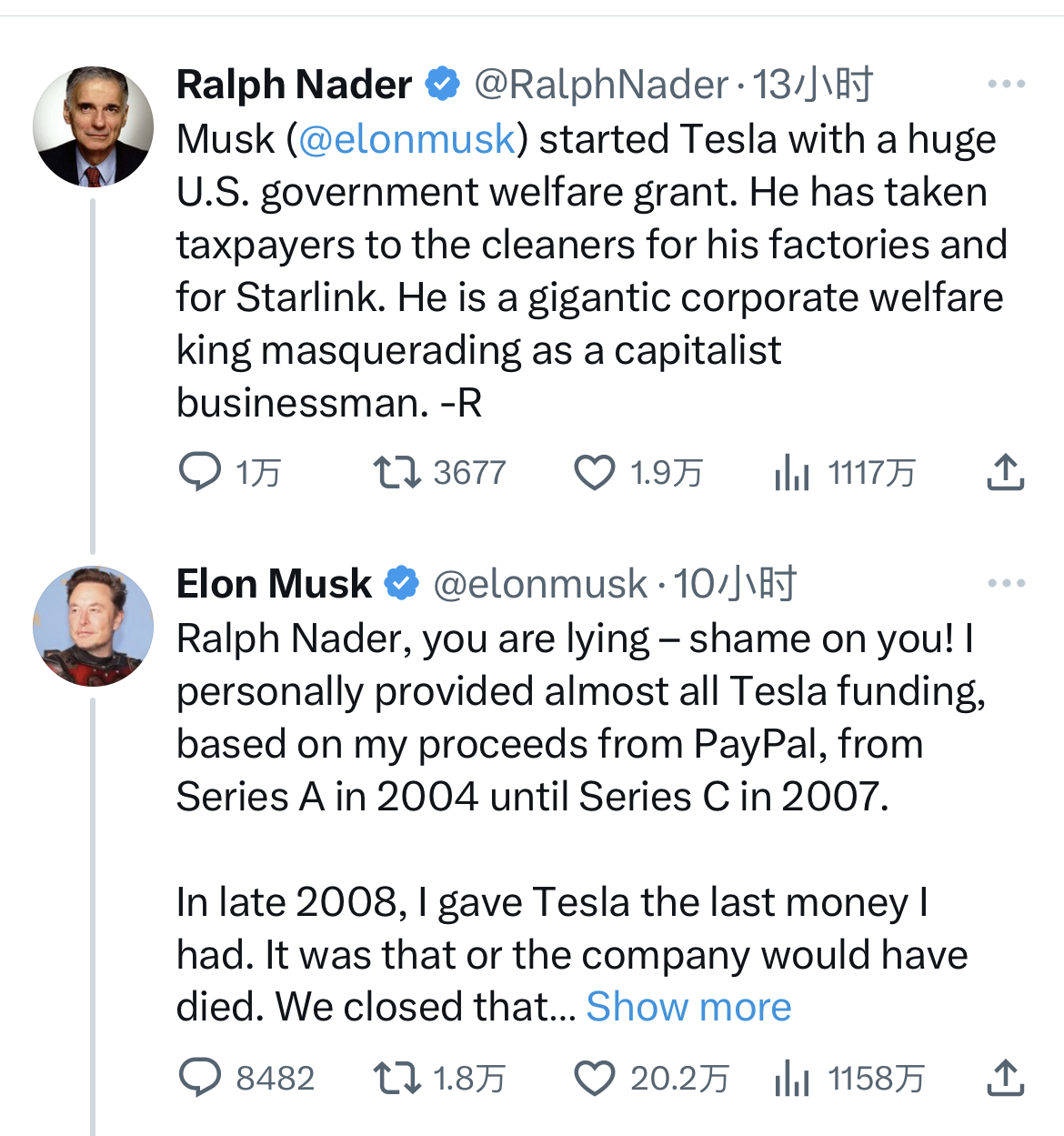Image resolution: width=1064 pixels, height=1136 pixels.
Task: Click the Ralph Nader display name
Action: (294, 85)
